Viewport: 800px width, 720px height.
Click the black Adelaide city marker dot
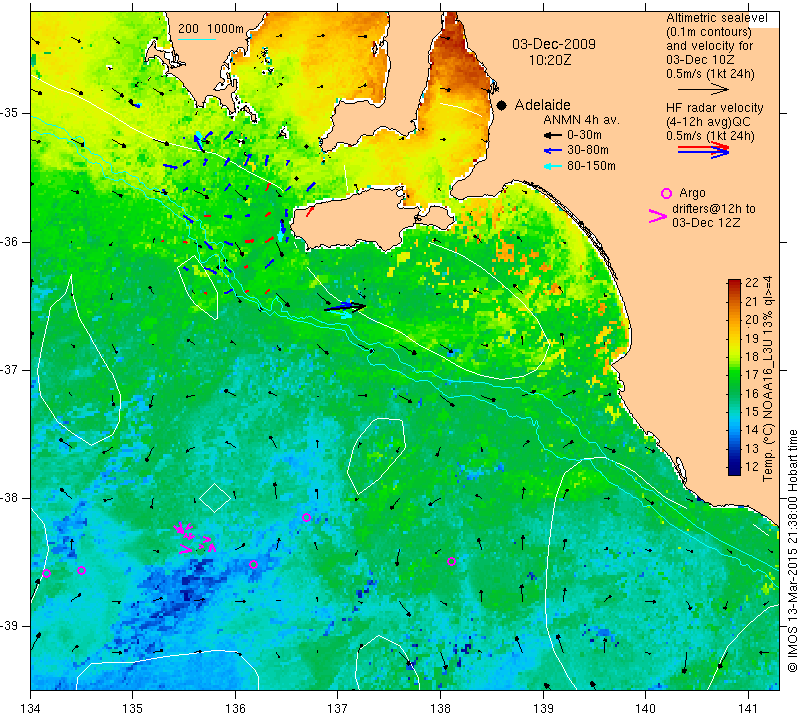point(502,106)
